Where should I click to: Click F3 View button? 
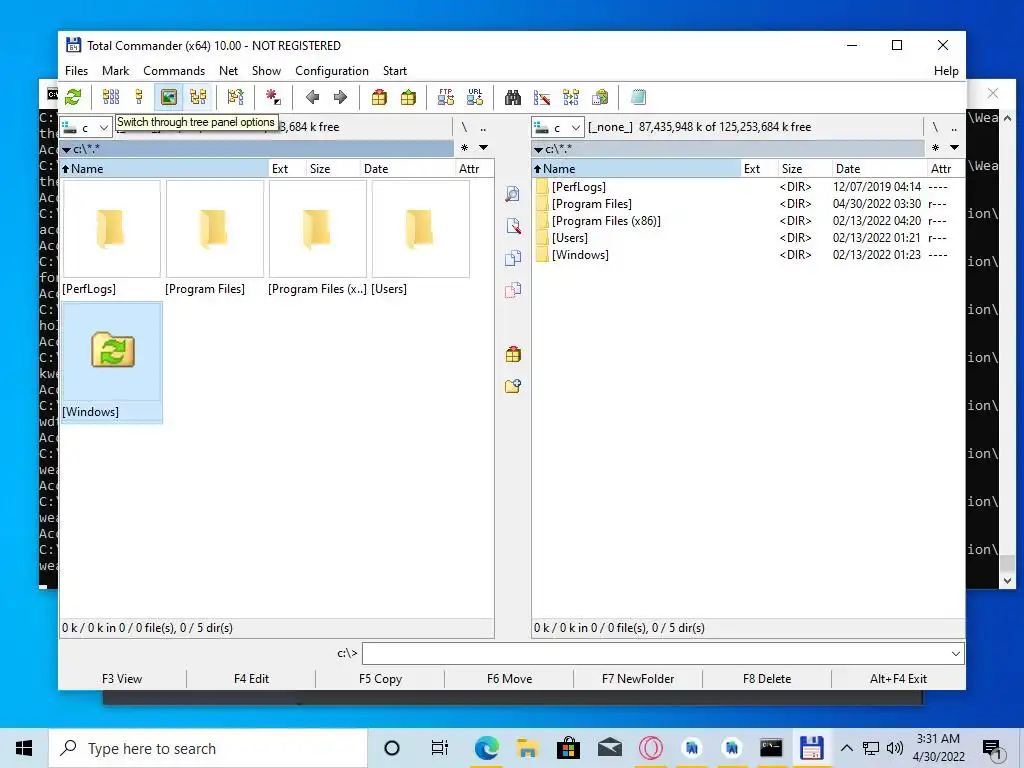122,679
